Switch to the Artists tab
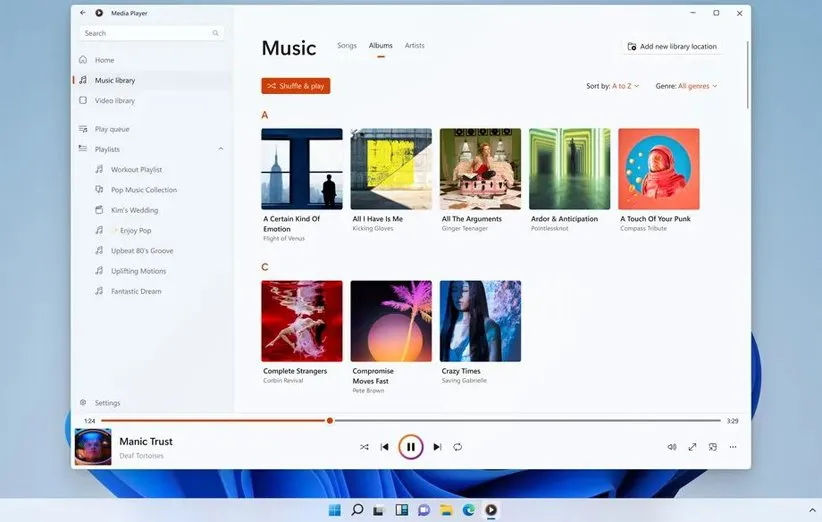Image resolution: width=822 pixels, height=522 pixels. (415, 46)
